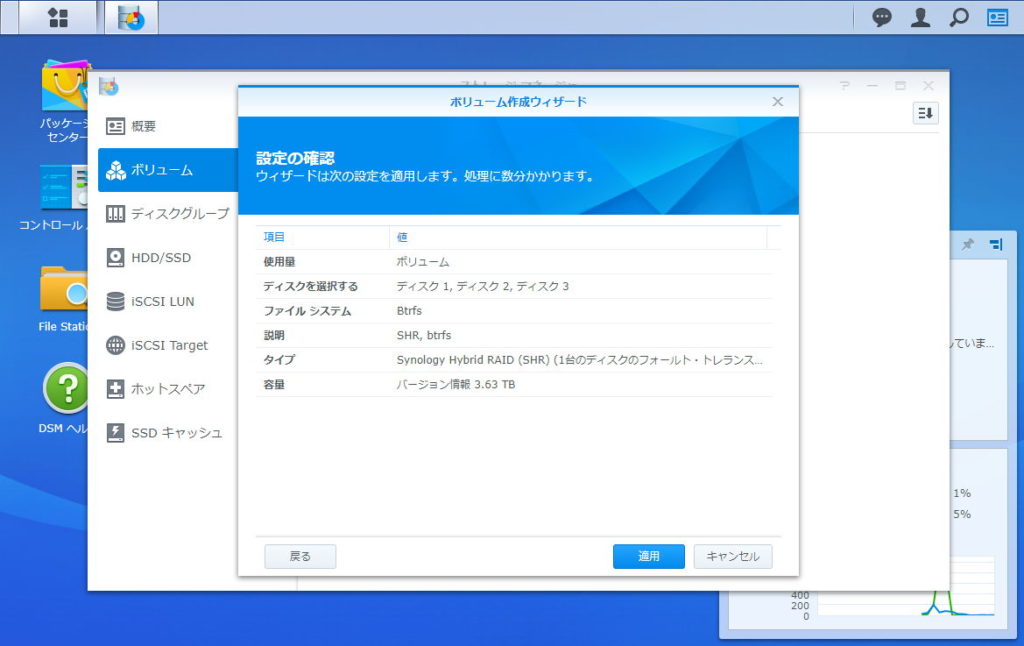This screenshot has height=646, width=1024.
Task: Click the ディスクを選択する row label
Action: coord(310,286)
